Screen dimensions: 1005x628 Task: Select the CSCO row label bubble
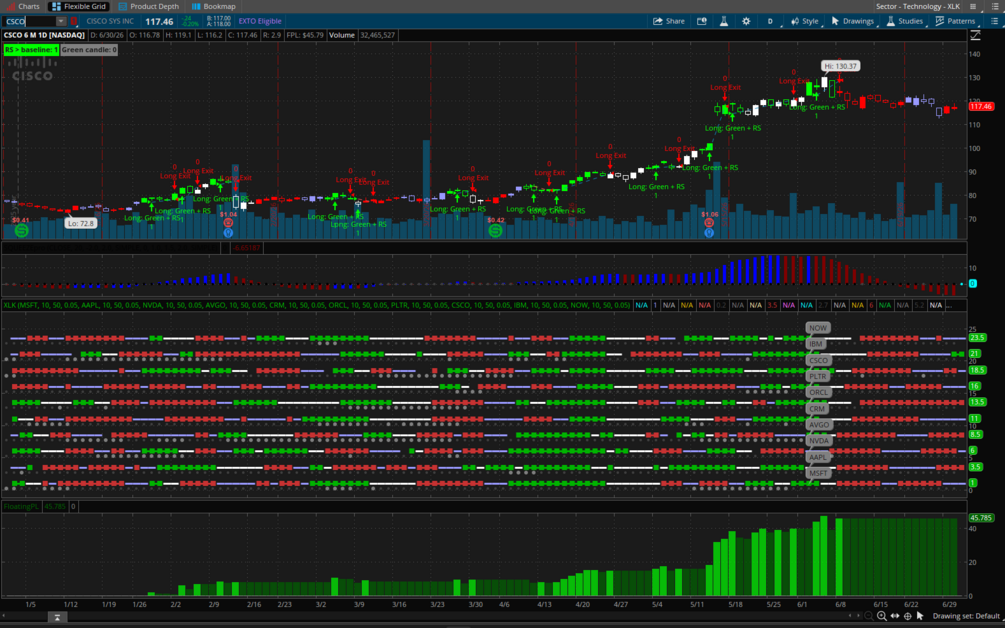click(818, 360)
